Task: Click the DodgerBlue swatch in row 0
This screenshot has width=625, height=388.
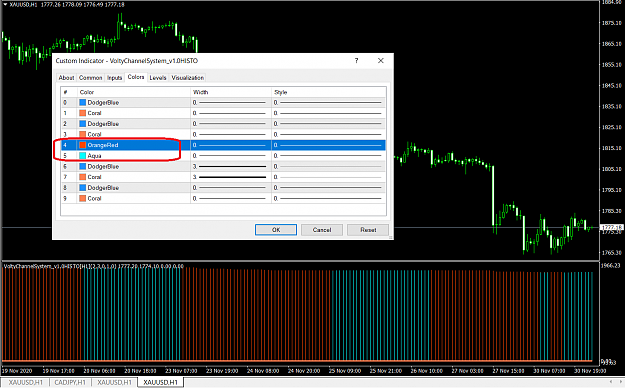Action: point(83,102)
